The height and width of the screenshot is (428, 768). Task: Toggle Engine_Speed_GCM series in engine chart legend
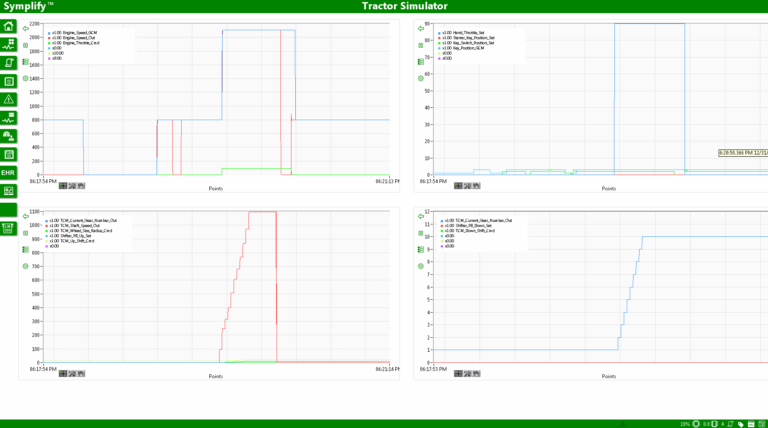pos(72,33)
